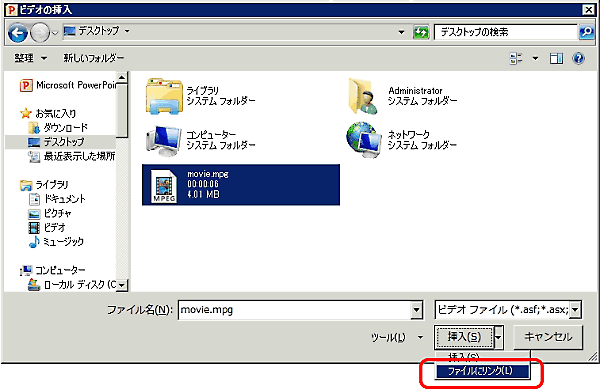Select ビデオ library
This screenshot has width=600, height=391.
tap(47, 228)
